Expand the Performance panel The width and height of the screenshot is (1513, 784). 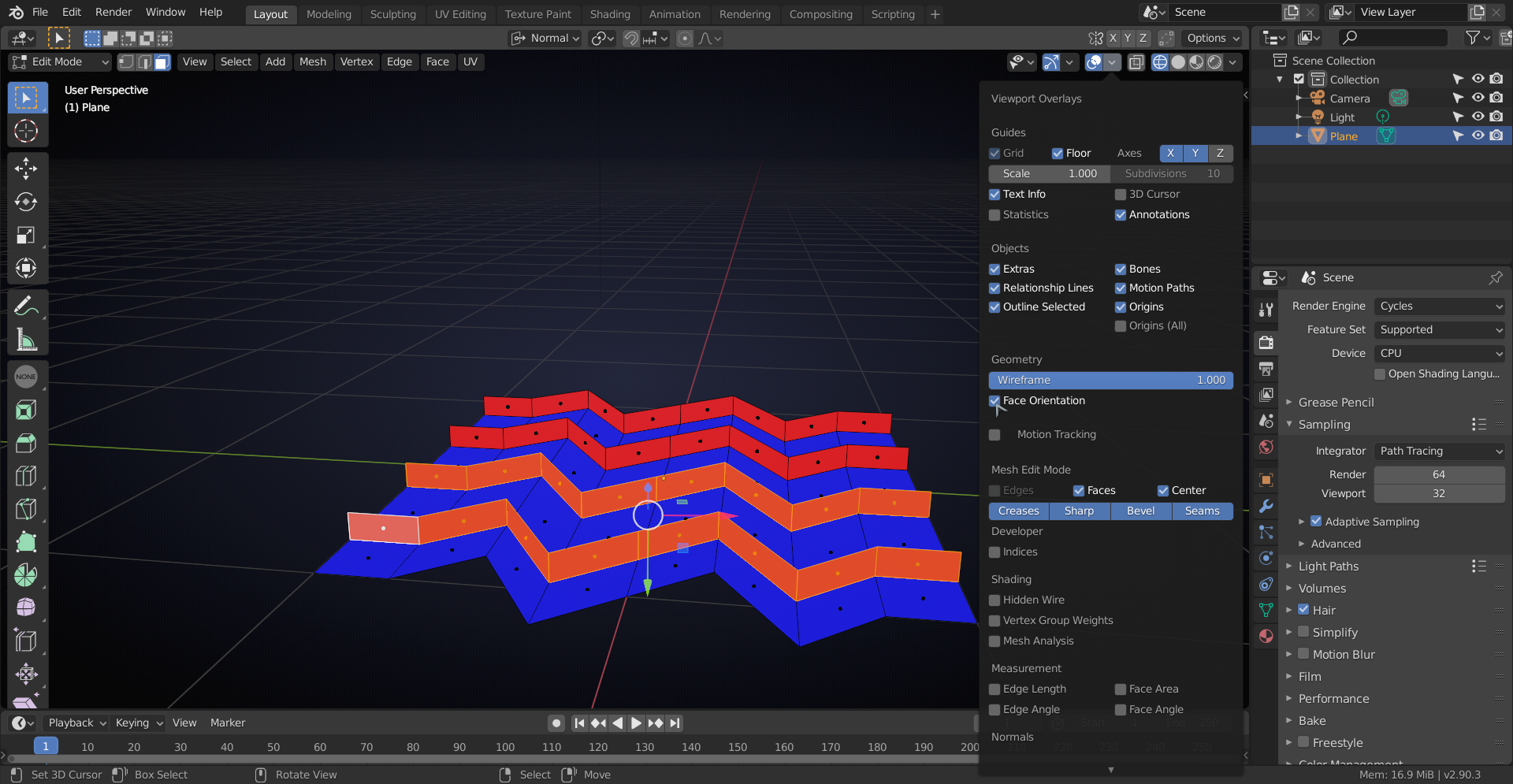[1333, 699]
